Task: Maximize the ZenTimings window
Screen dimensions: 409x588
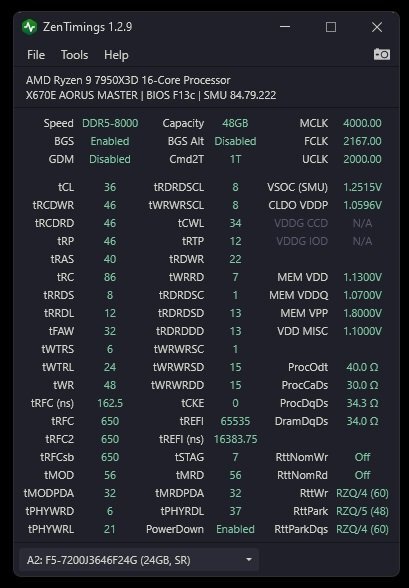Action: click(331, 27)
